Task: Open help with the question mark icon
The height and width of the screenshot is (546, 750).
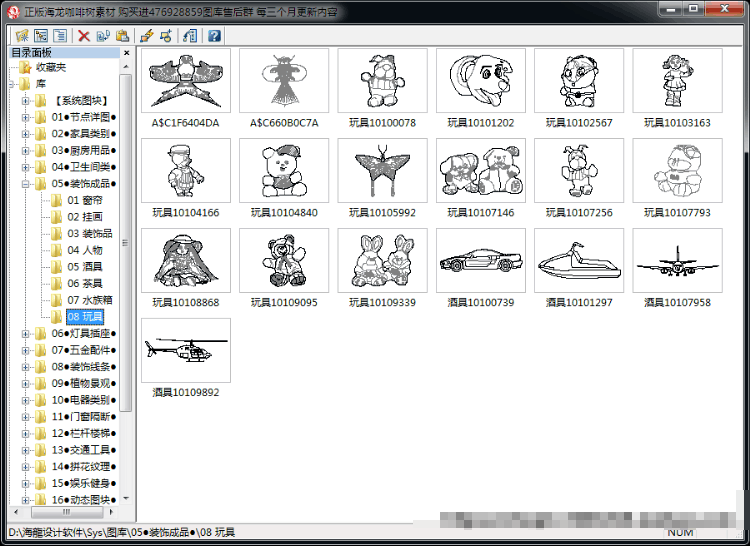Action: pyautogui.click(x=214, y=35)
